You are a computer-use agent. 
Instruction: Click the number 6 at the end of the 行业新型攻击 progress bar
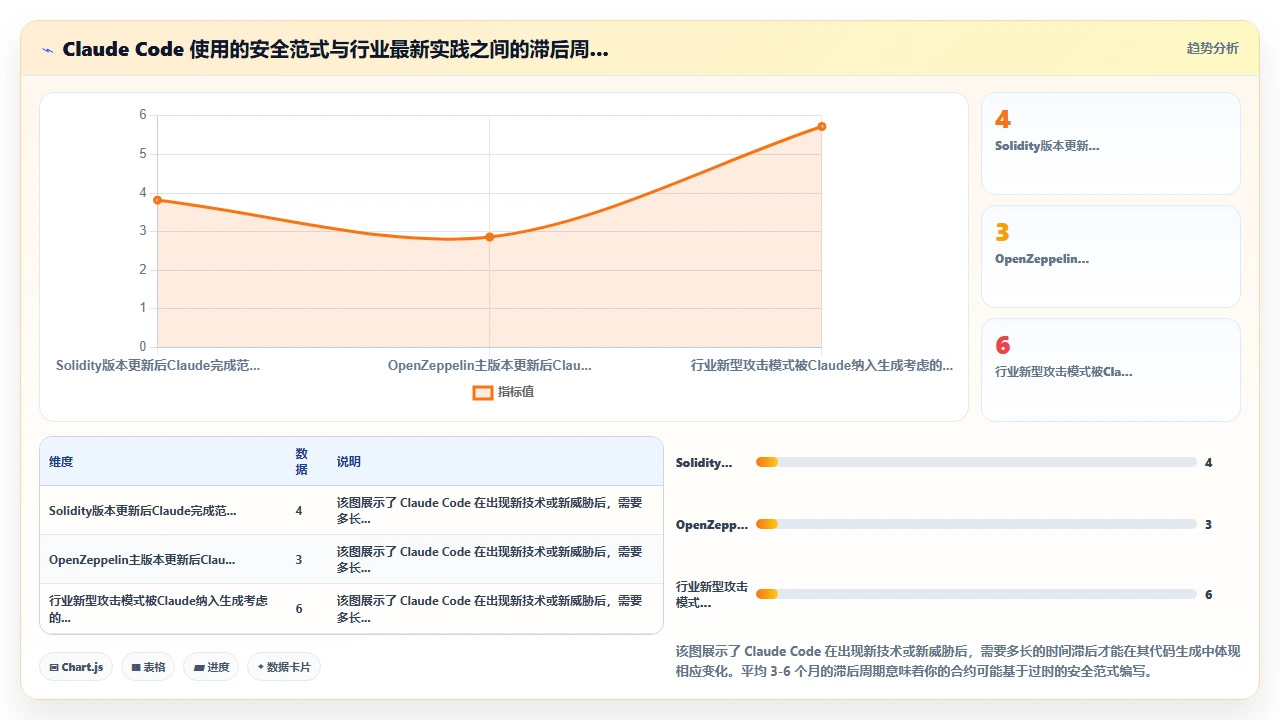tap(1209, 595)
